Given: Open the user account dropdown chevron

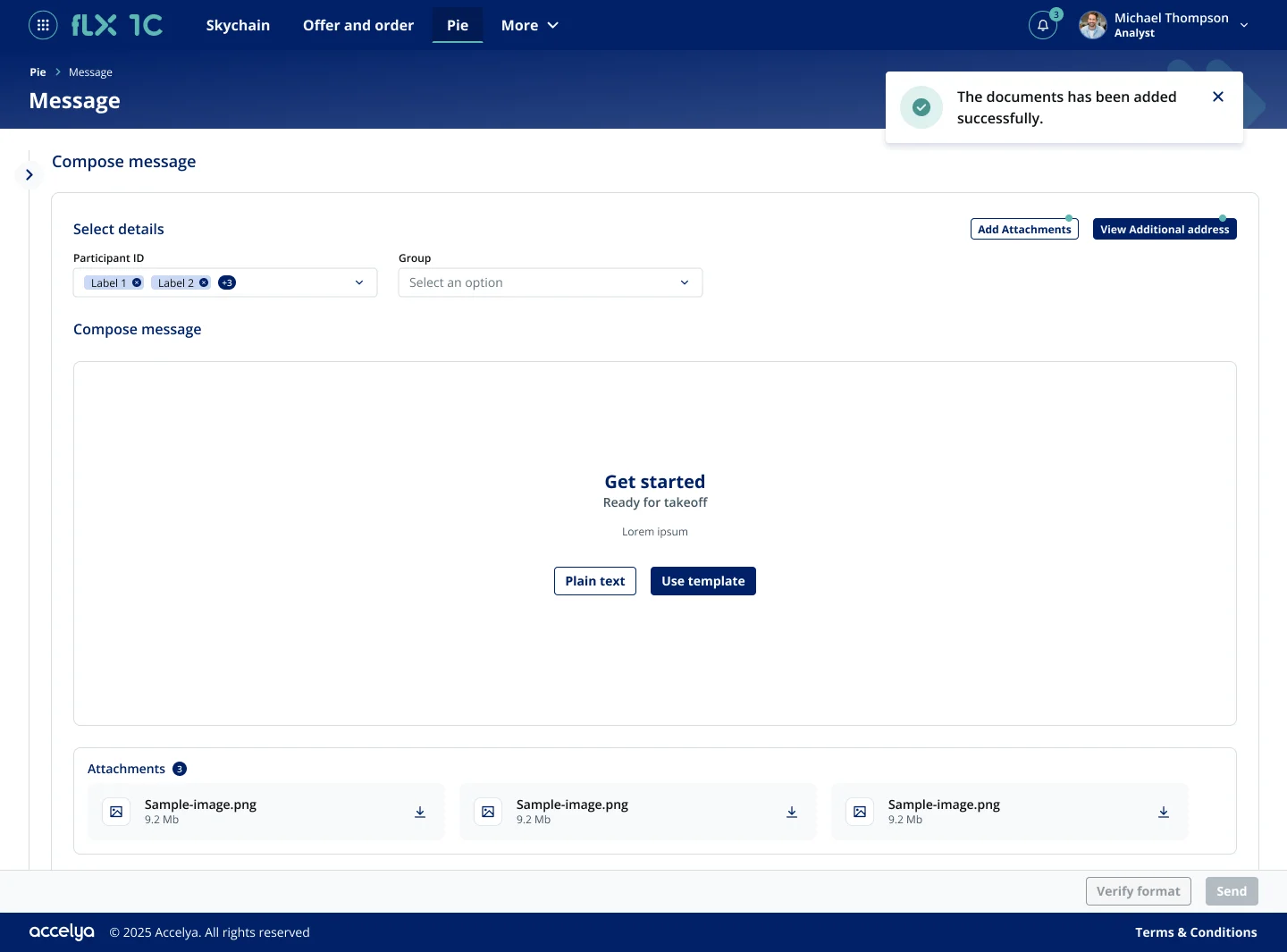Looking at the screenshot, I should (1244, 25).
